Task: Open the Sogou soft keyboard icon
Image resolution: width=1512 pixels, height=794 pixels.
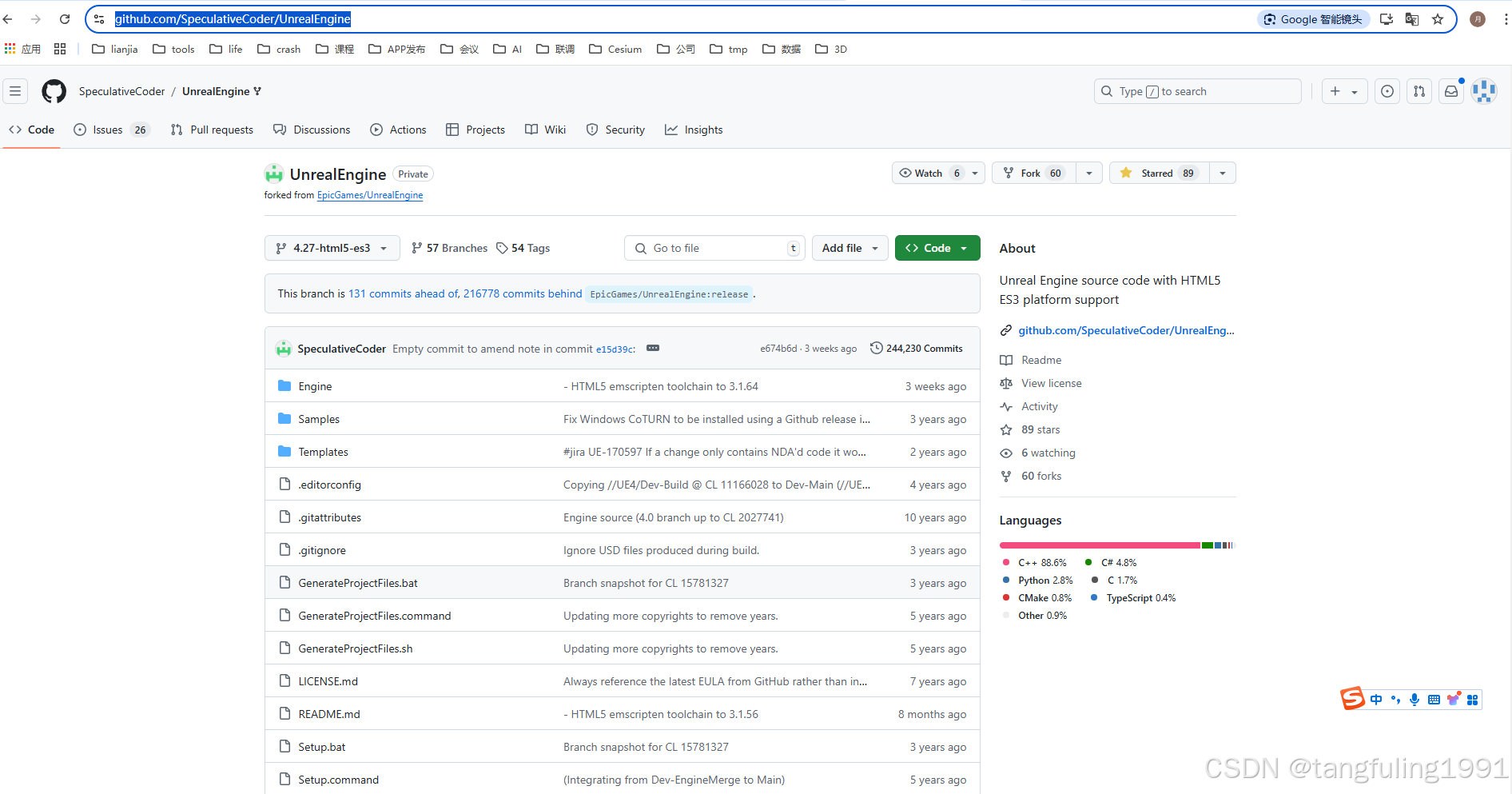Action: point(1434,700)
